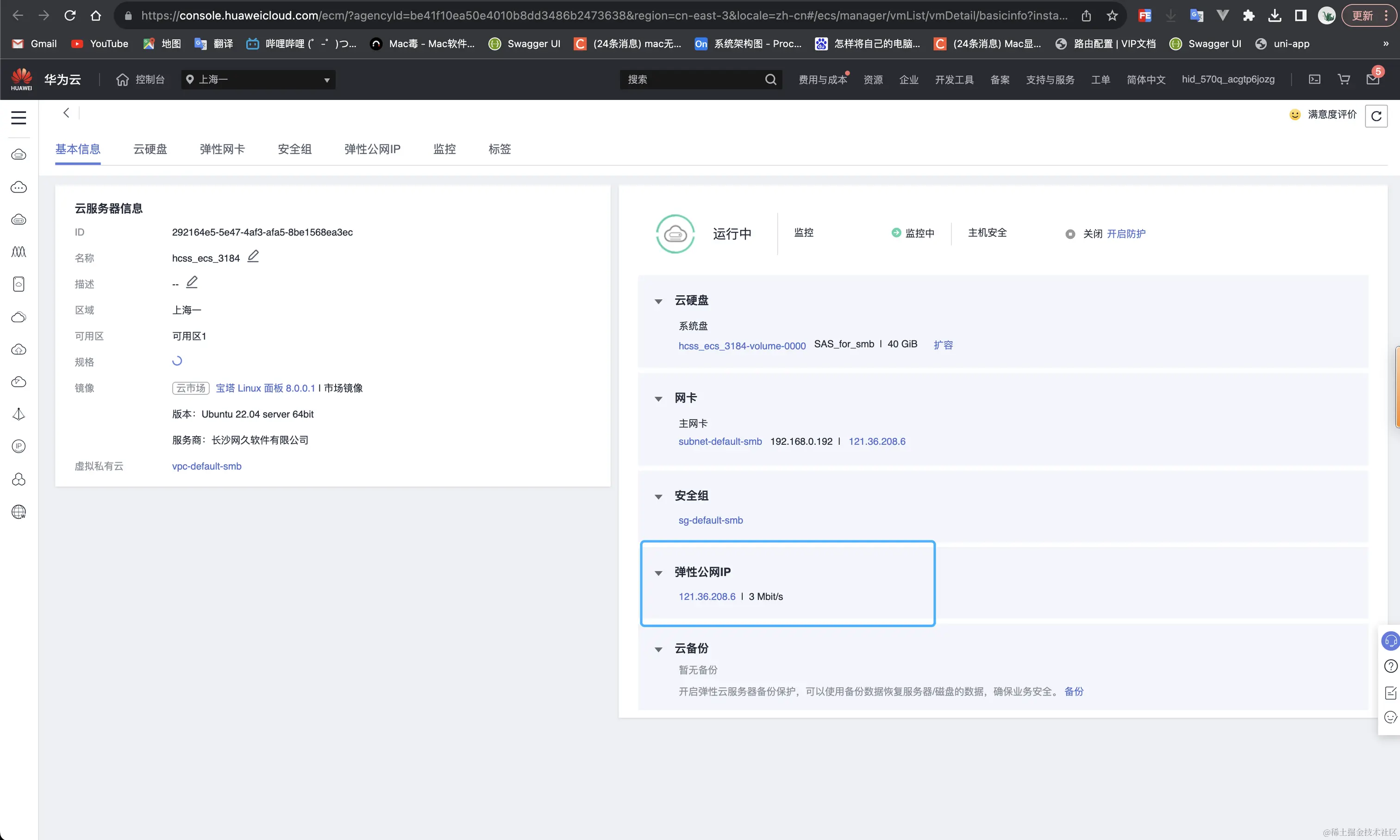Click the pencil icon beside hcss_ecs_3184 name
The width and height of the screenshot is (1400, 840).
coord(253,256)
